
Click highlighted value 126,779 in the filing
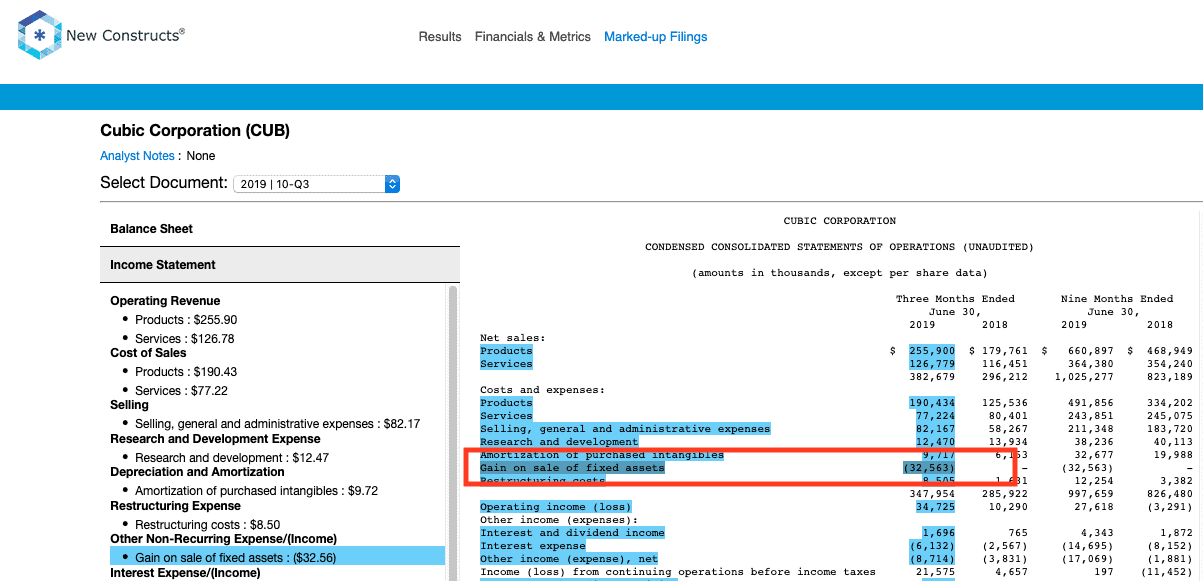tap(931, 364)
